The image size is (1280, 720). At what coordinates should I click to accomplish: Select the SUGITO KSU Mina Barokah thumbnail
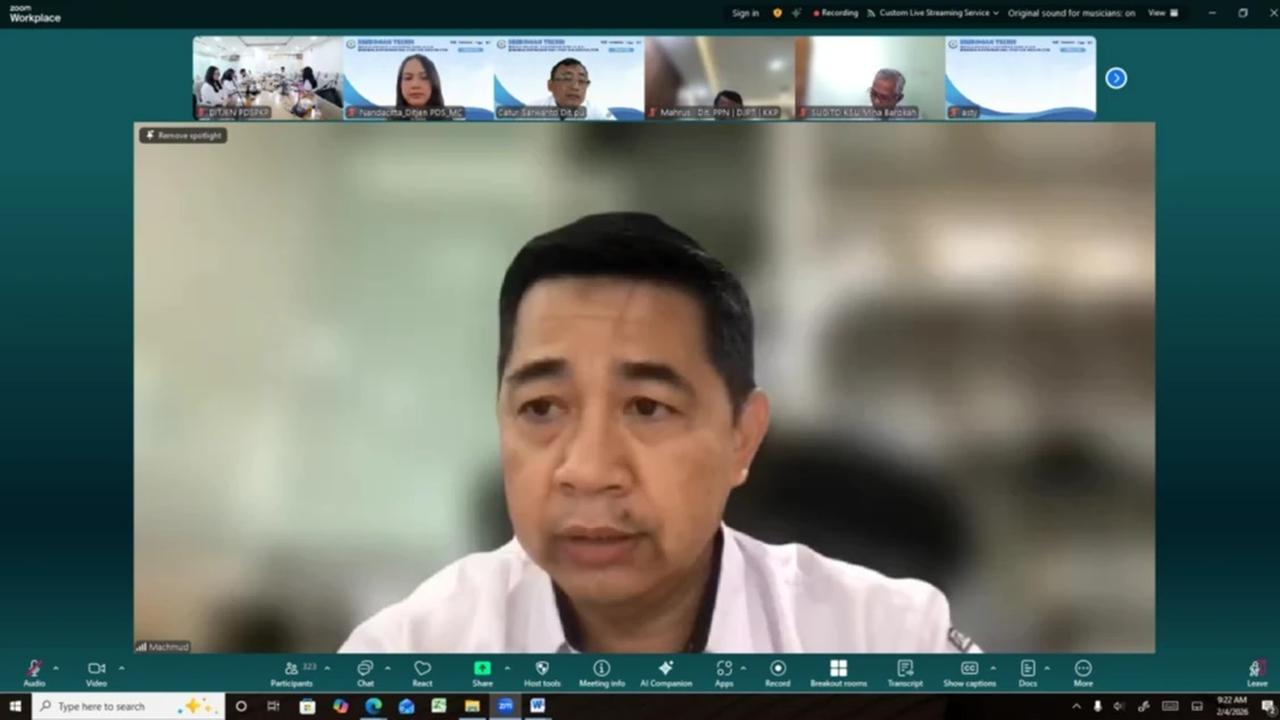(x=870, y=78)
